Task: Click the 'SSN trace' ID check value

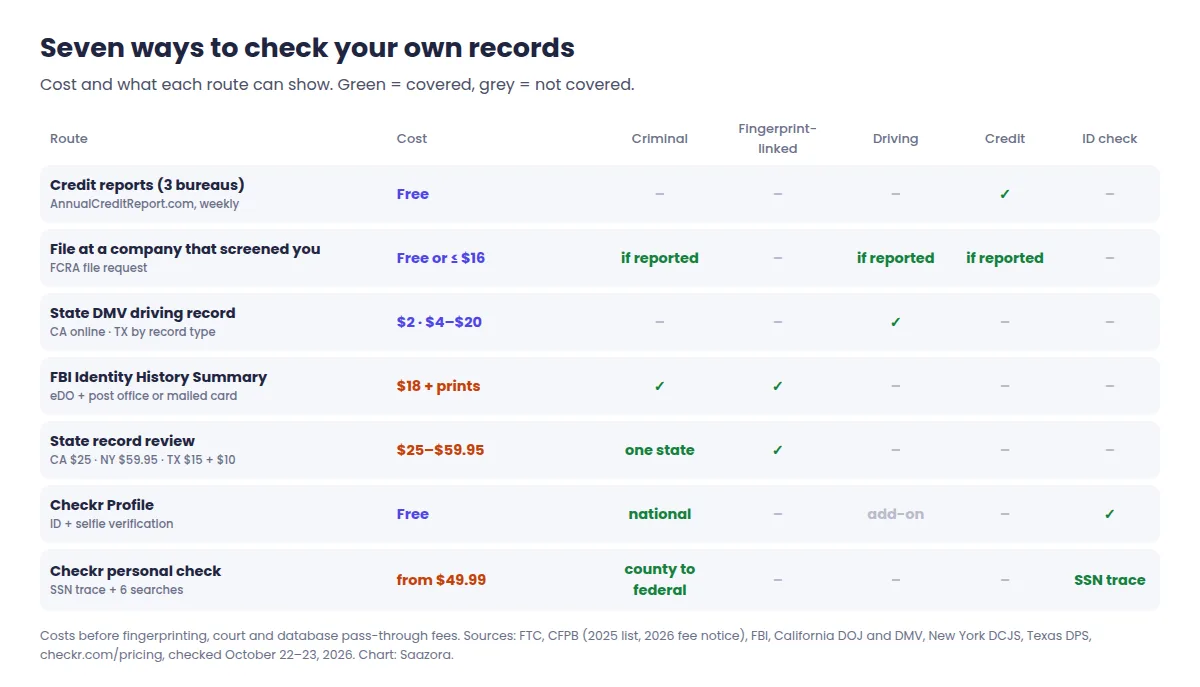Action: tap(1110, 580)
